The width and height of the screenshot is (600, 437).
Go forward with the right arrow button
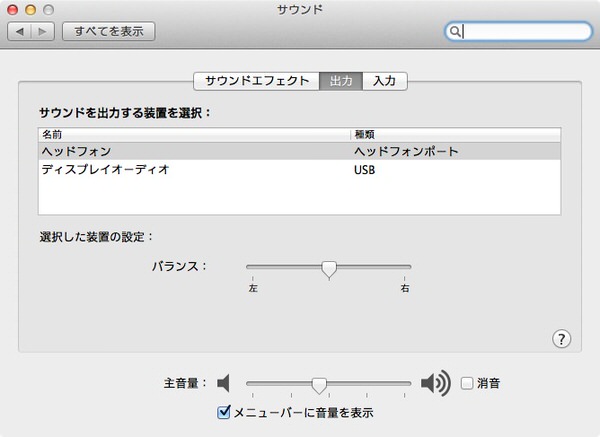(x=42, y=31)
